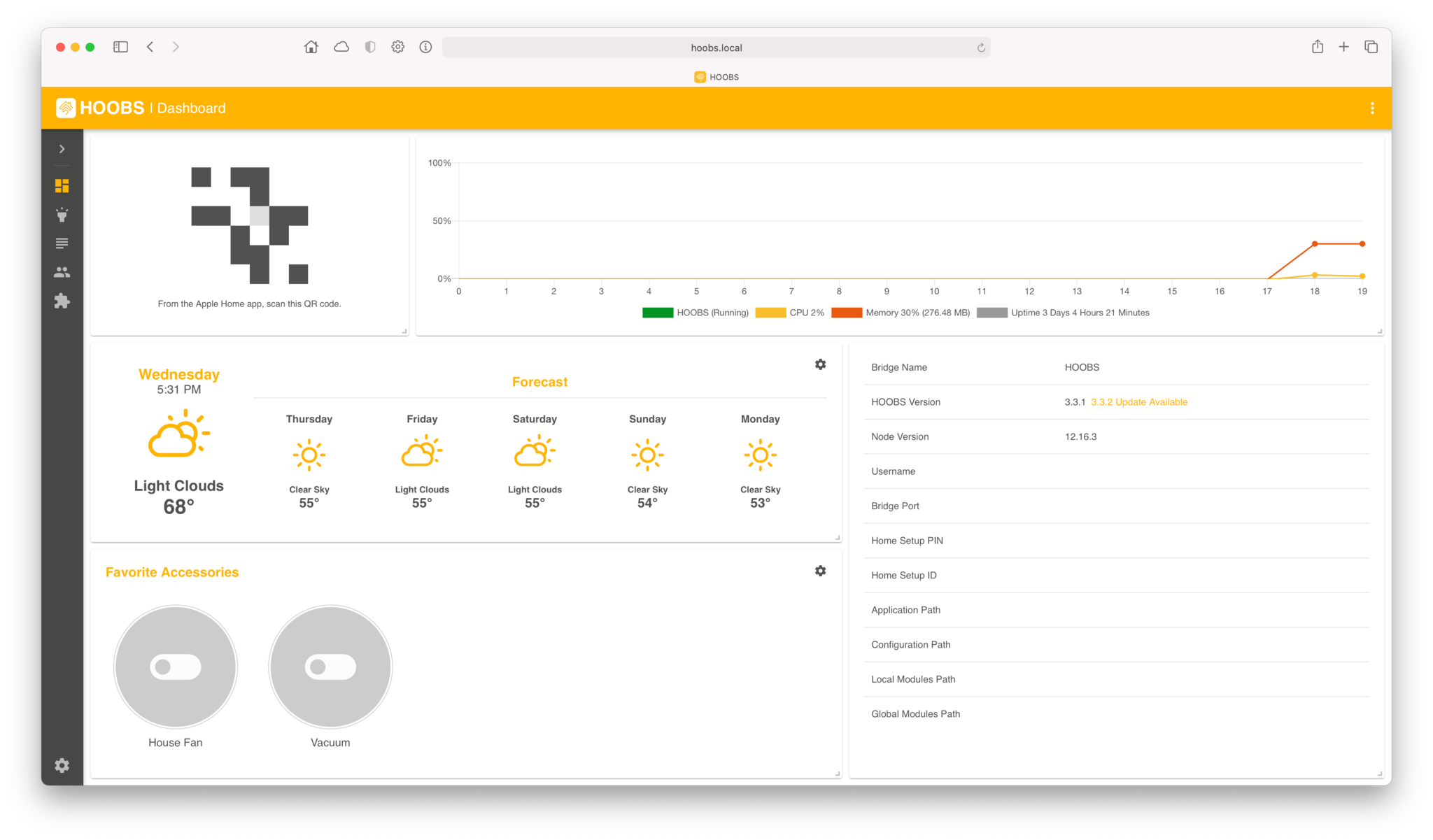1433x840 pixels.
Task: Open Favorite Accessories settings gear
Action: [x=820, y=571]
